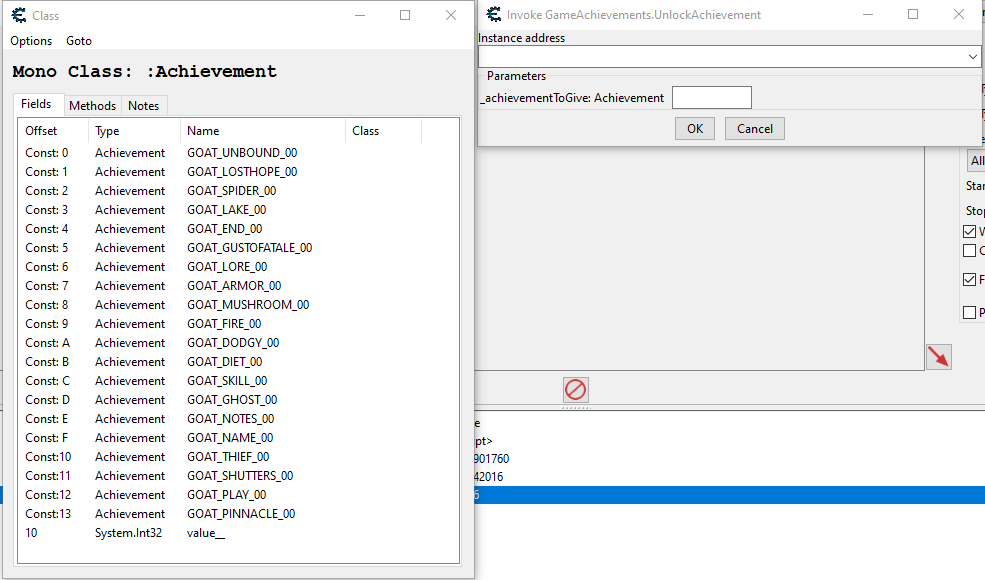
Task: Sort by the Offset column header
Action: (42, 131)
